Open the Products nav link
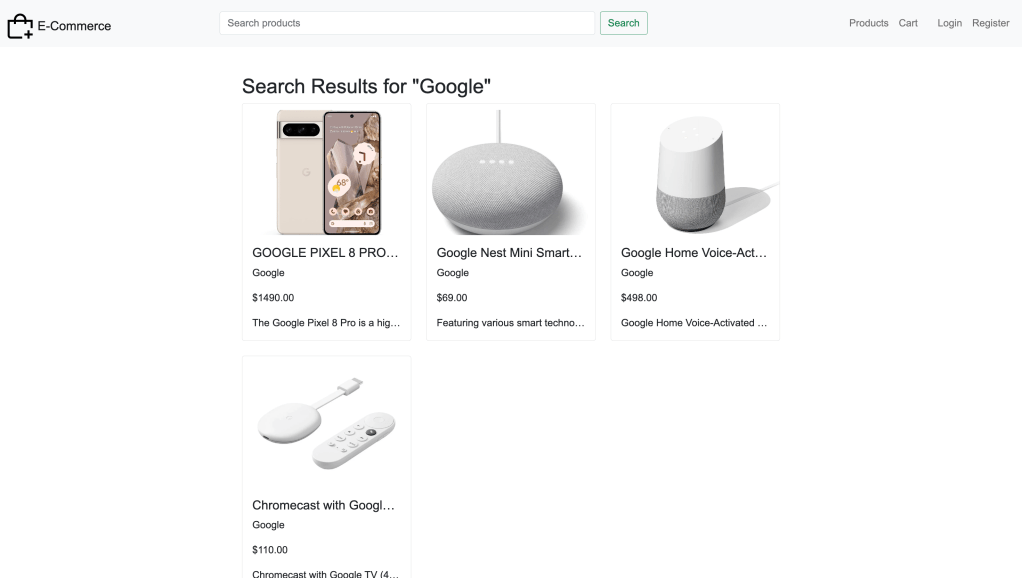Viewport: 1022px width, 578px height. [868, 23]
